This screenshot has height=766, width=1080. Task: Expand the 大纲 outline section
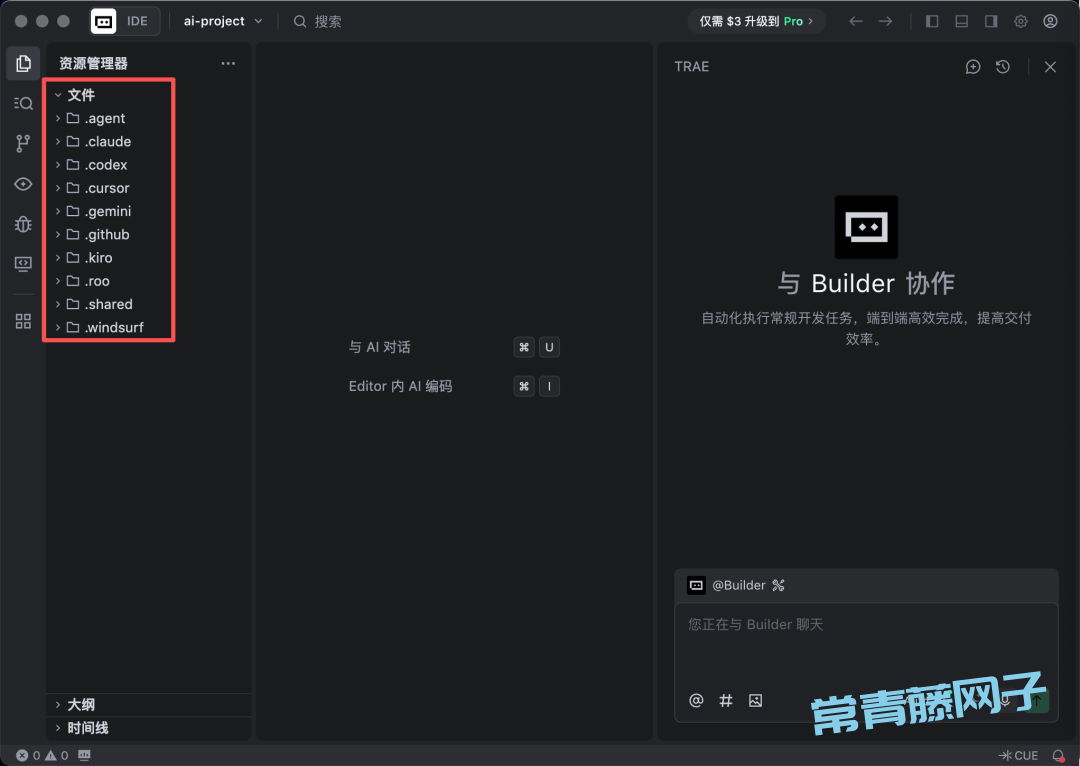point(81,705)
